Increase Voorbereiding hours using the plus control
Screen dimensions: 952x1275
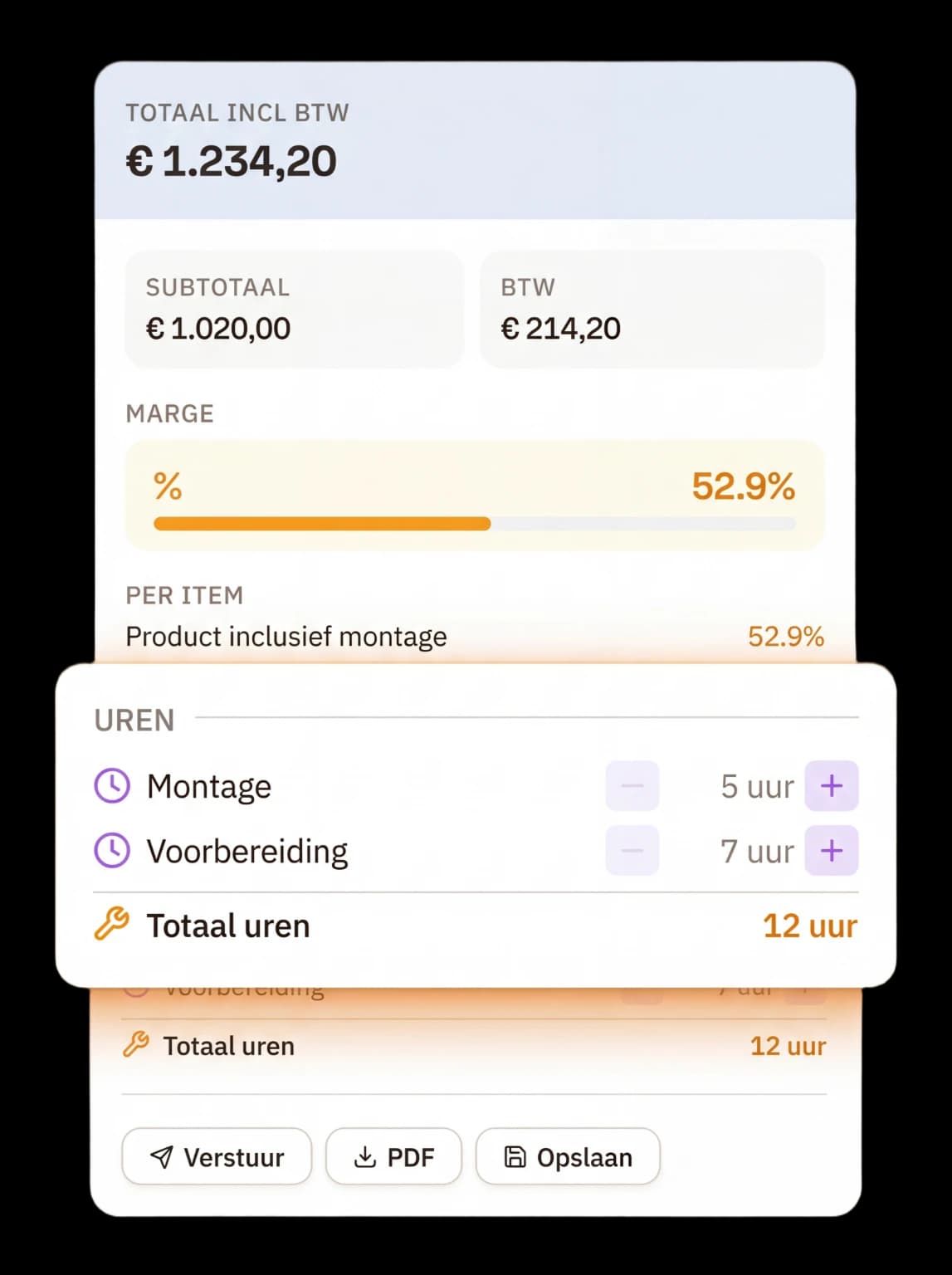(831, 850)
